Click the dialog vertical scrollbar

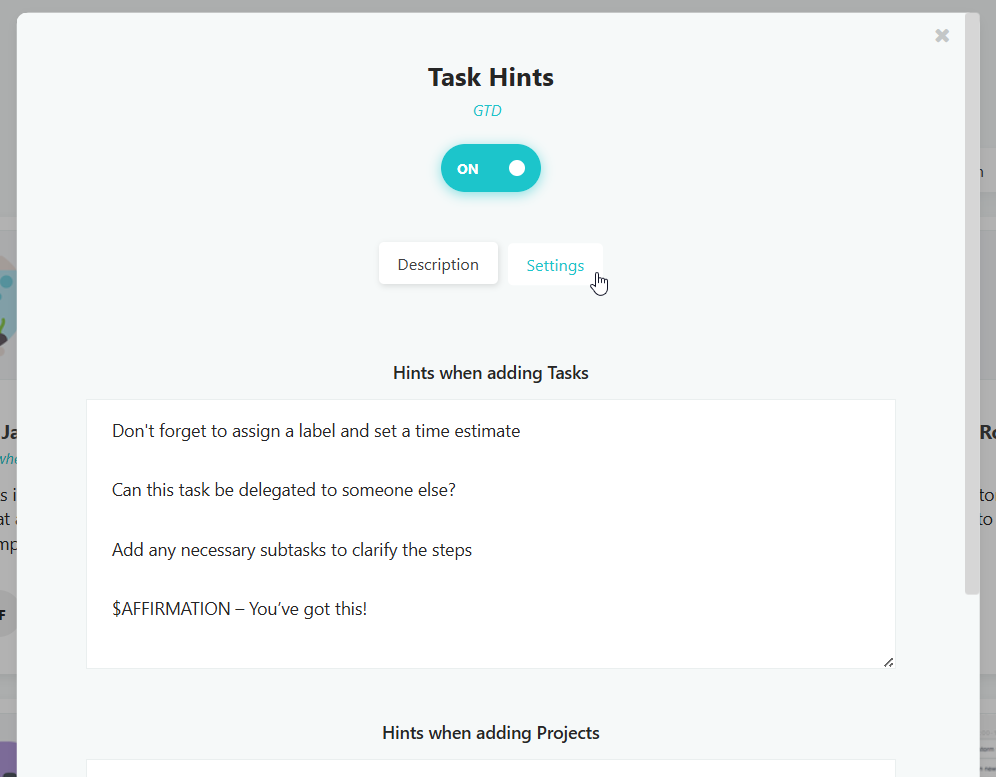click(972, 304)
